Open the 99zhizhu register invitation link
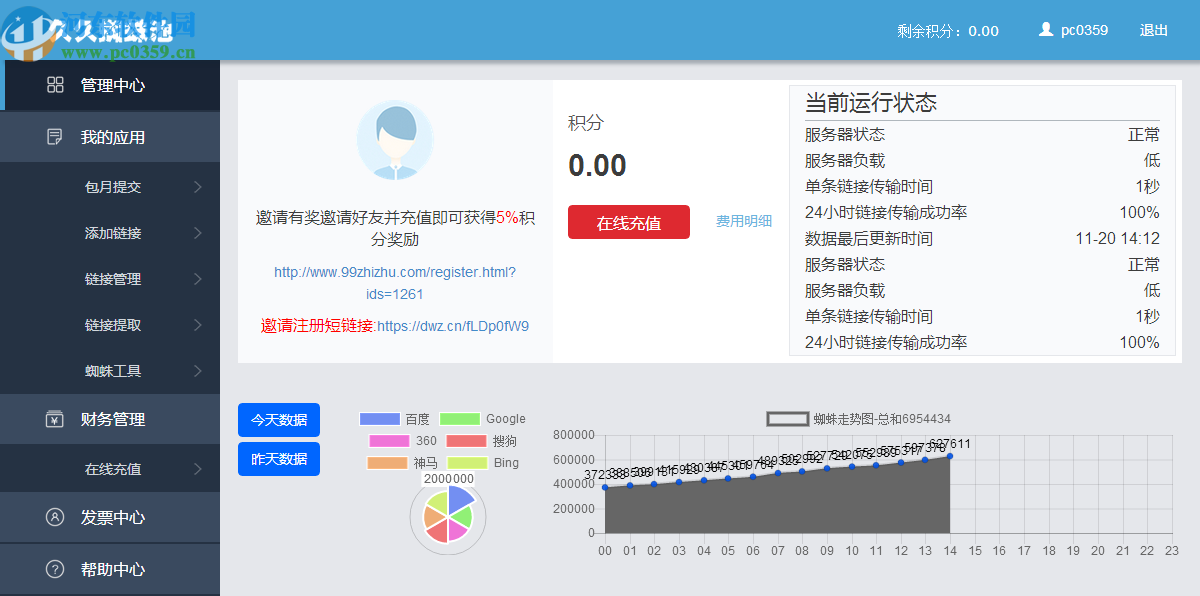 click(395, 283)
